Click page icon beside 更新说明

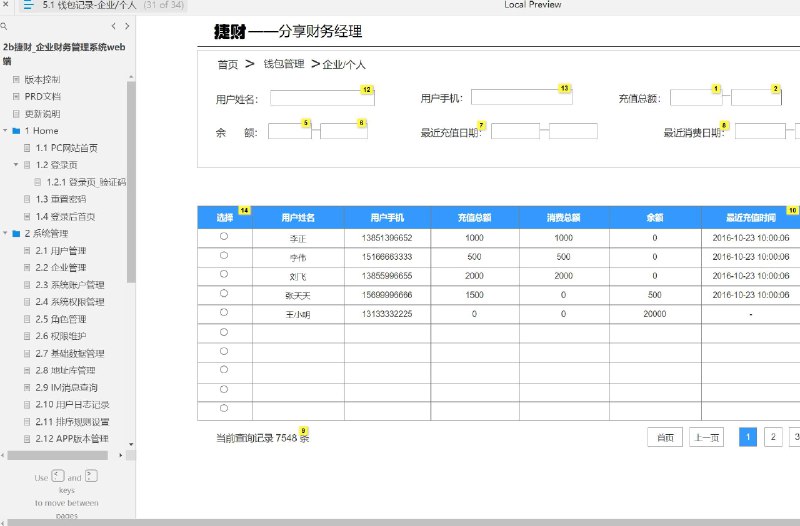pyautogui.click(x=16, y=114)
